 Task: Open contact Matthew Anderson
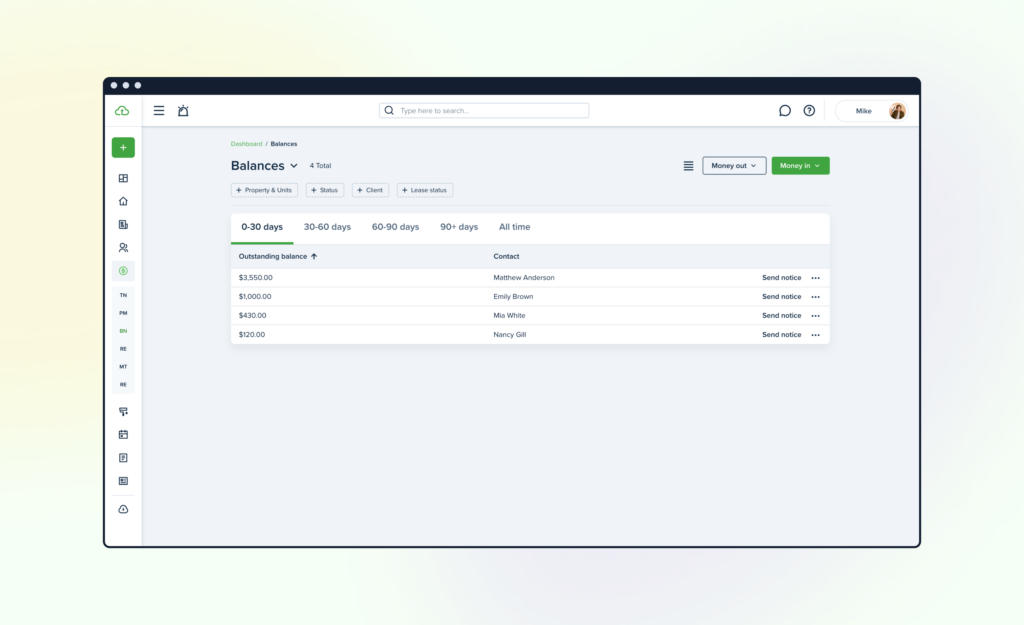524,278
